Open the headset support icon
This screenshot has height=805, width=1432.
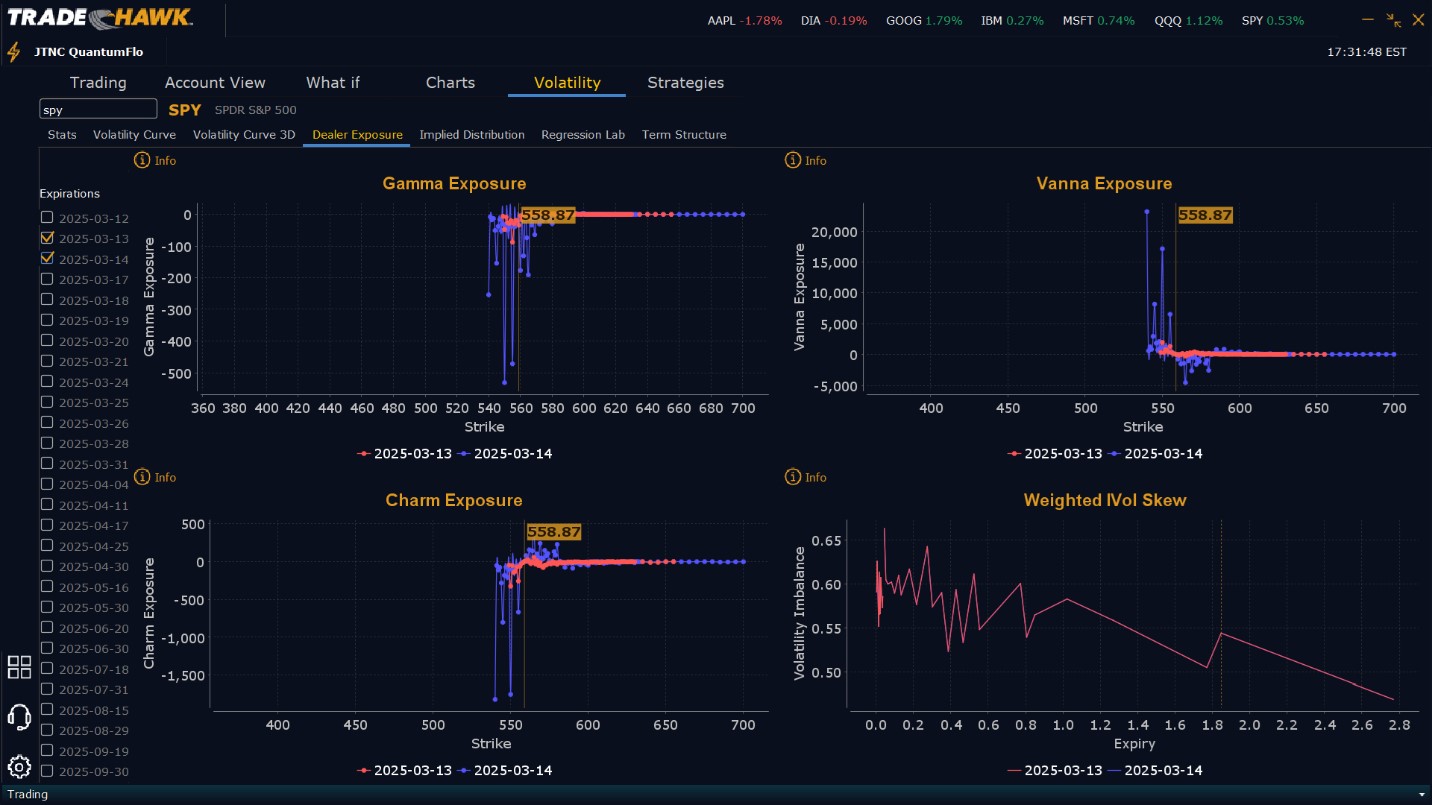(19, 717)
